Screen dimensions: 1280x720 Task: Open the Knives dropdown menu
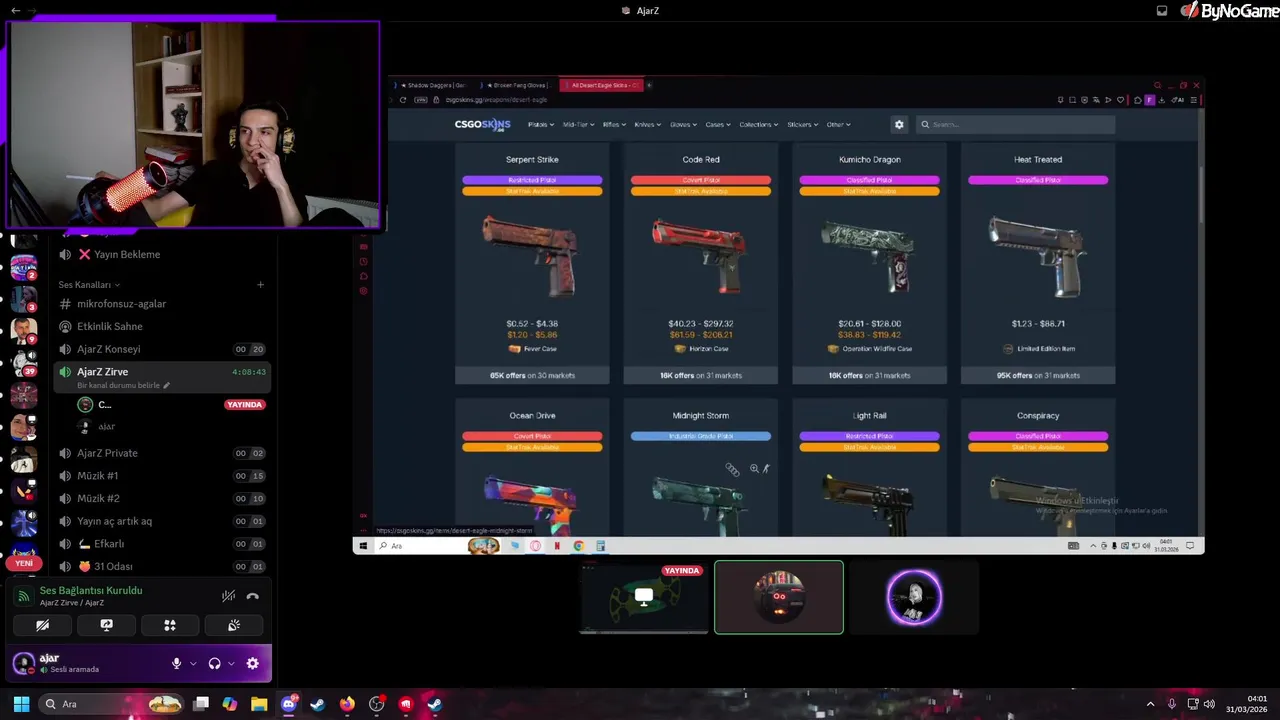647,125
